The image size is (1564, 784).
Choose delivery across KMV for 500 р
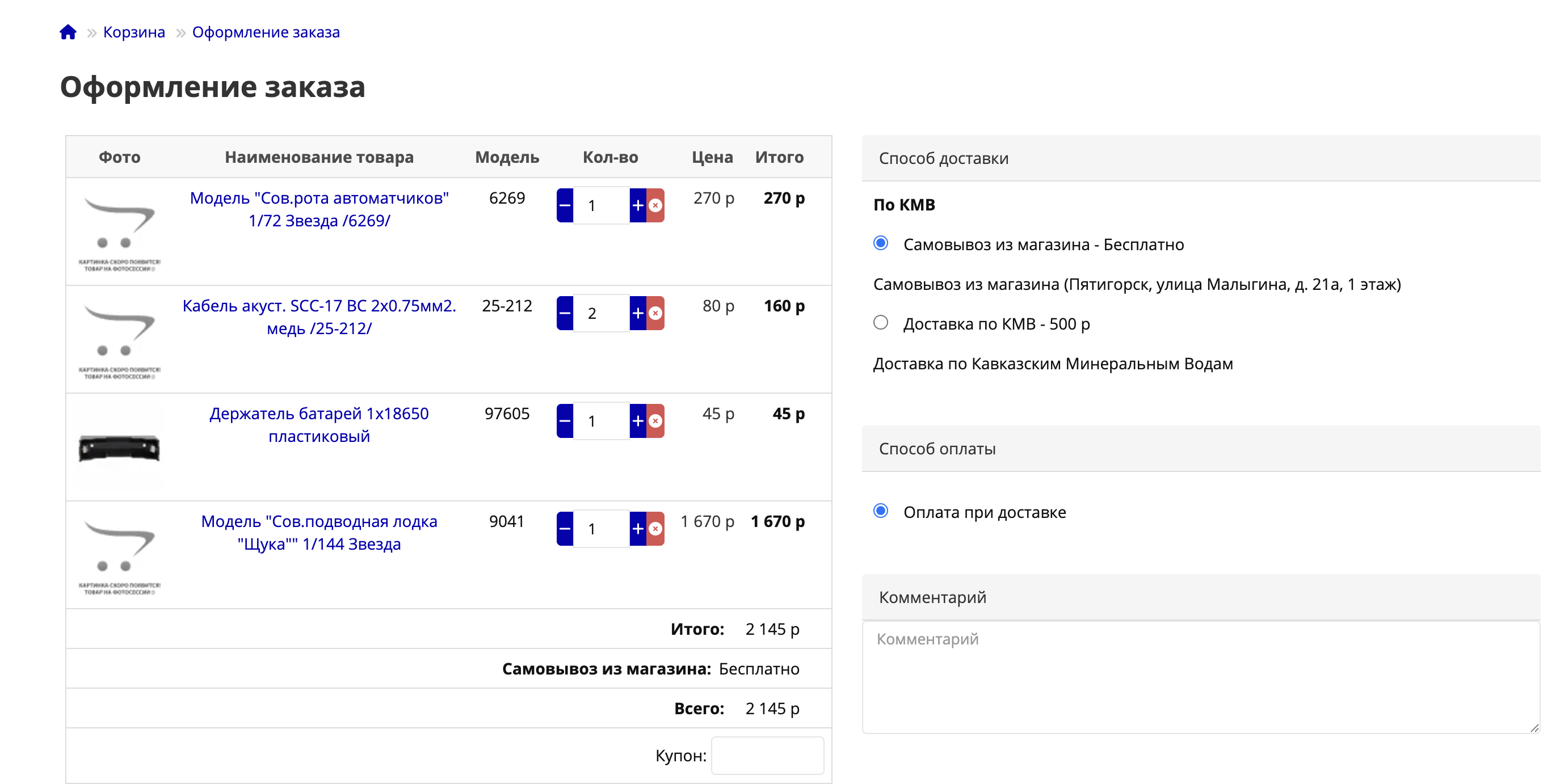[x=880, y=323]
